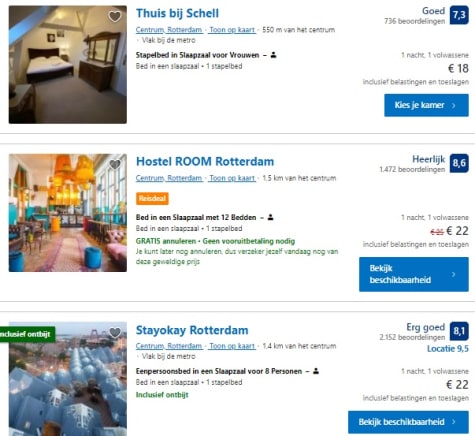Click the 8,1 review score badge
The image size is (475, 436).
click(459, 331)
